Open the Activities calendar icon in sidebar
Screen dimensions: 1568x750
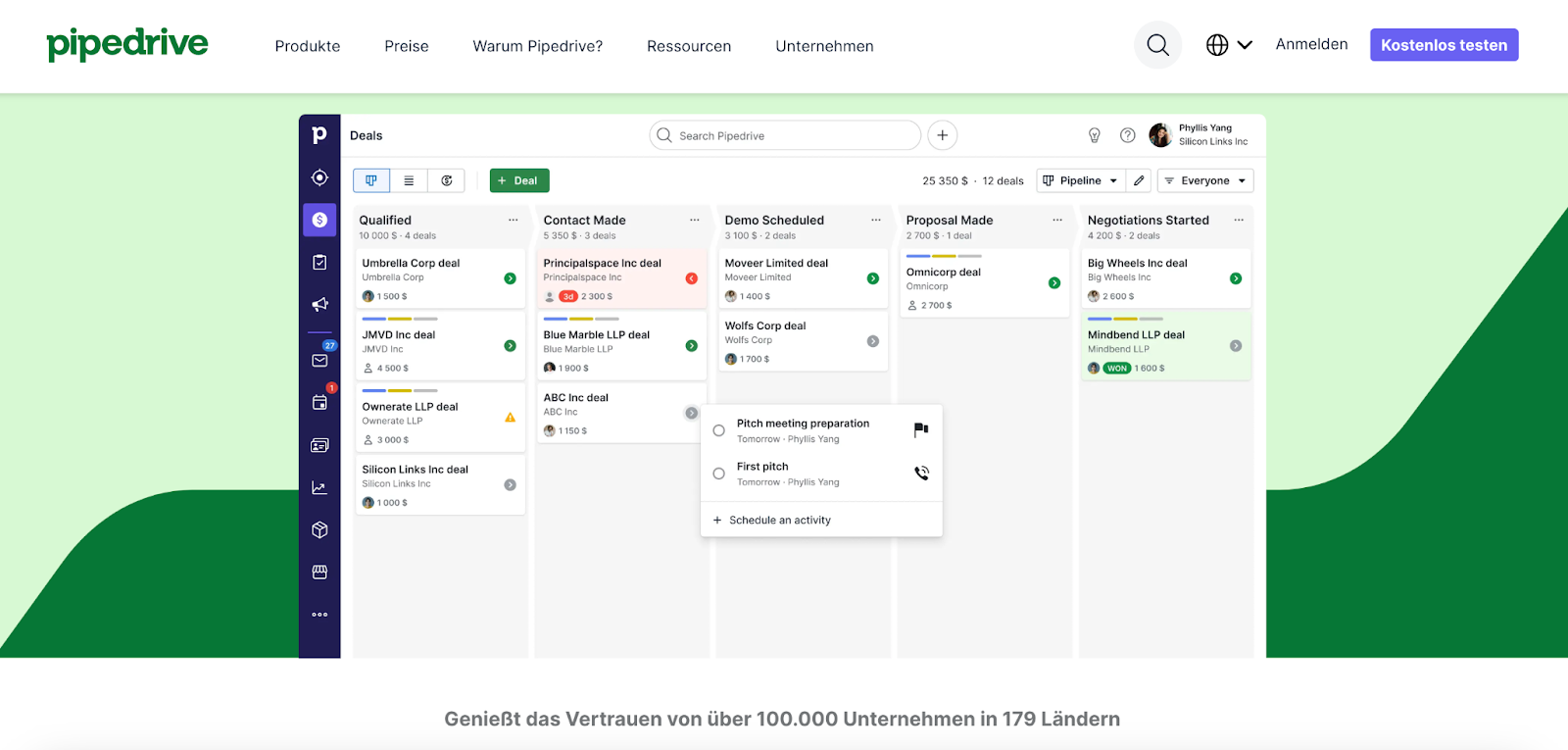pos(320,401)
